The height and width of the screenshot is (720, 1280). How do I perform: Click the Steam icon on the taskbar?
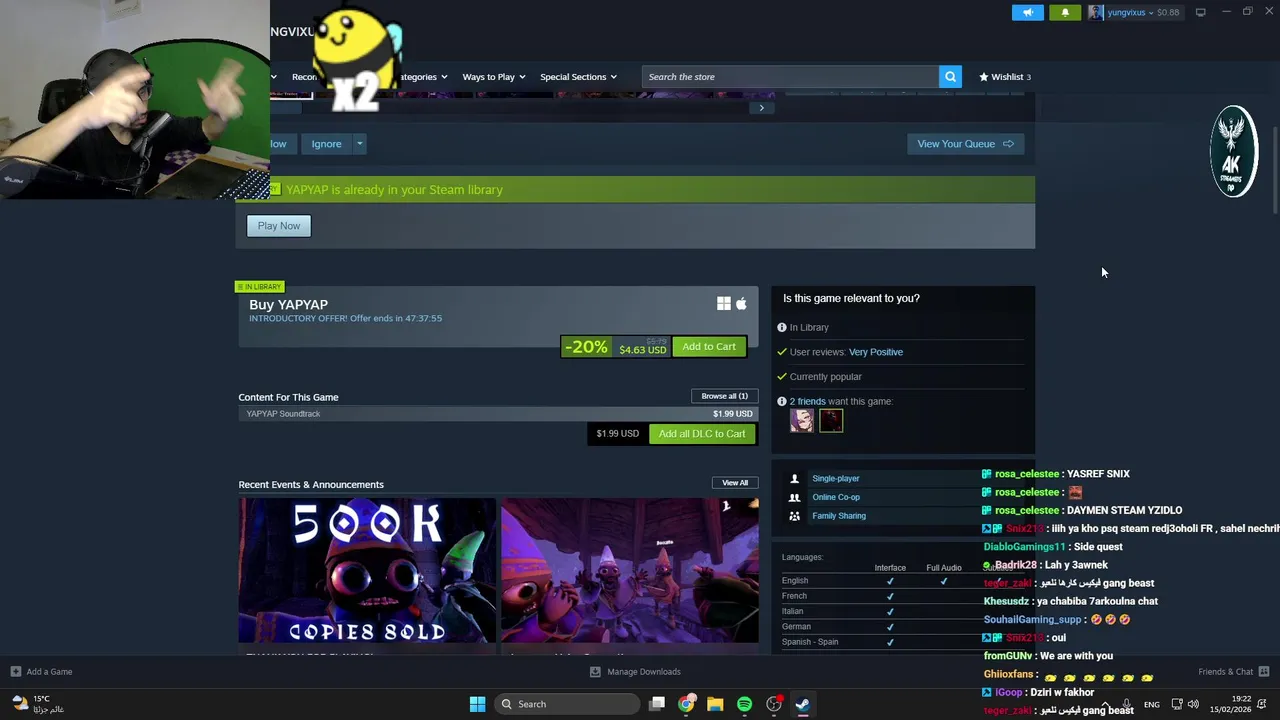[x=802, y=704]
